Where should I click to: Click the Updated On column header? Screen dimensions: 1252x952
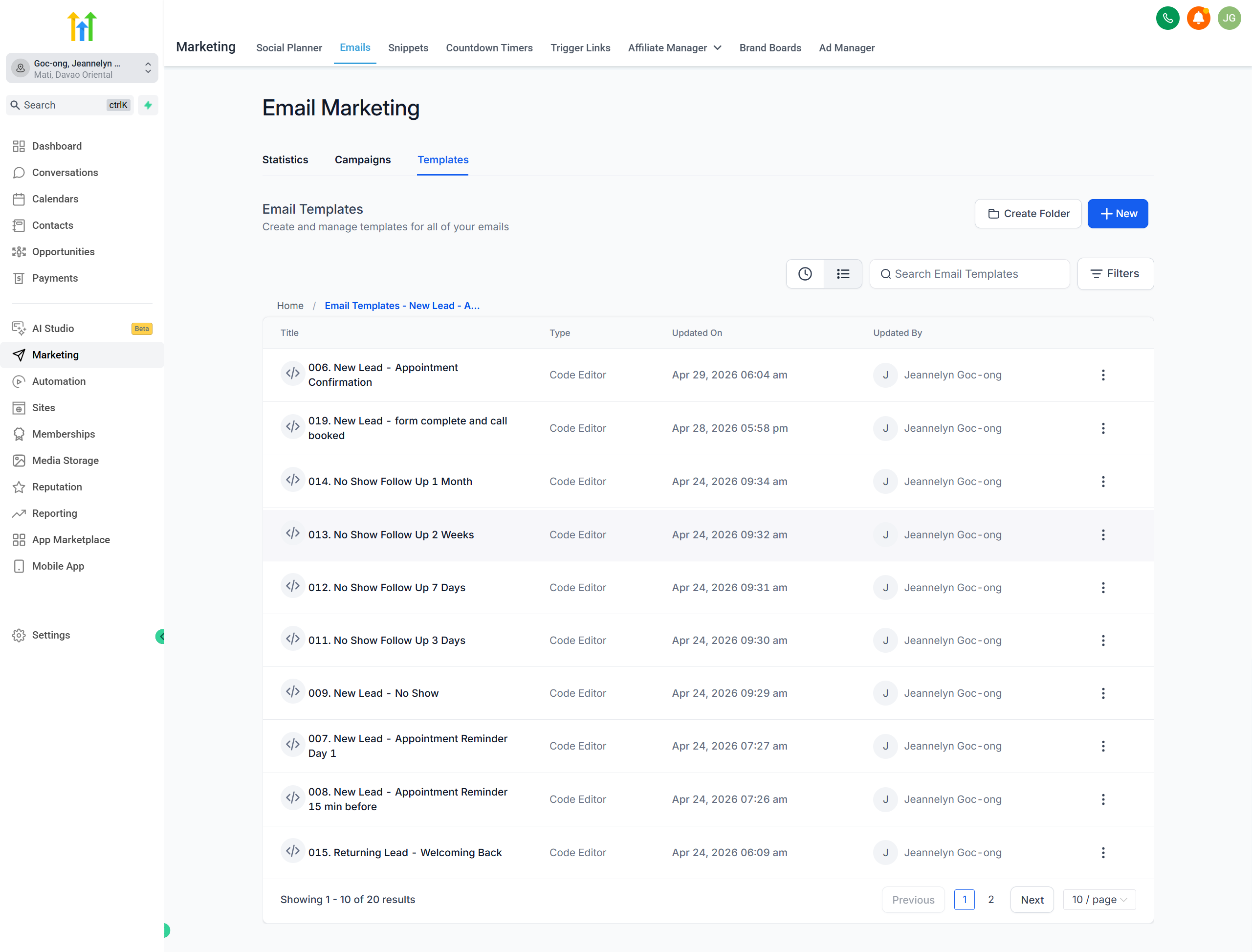pos(696,332)
